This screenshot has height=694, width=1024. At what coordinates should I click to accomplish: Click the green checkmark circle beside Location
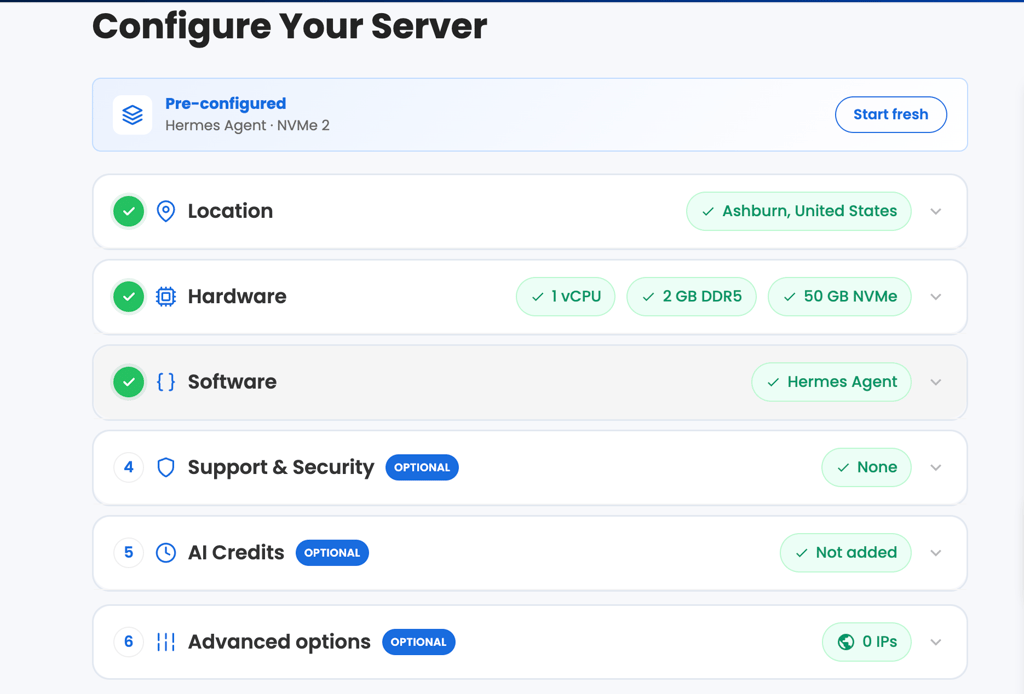click(129, 211)
